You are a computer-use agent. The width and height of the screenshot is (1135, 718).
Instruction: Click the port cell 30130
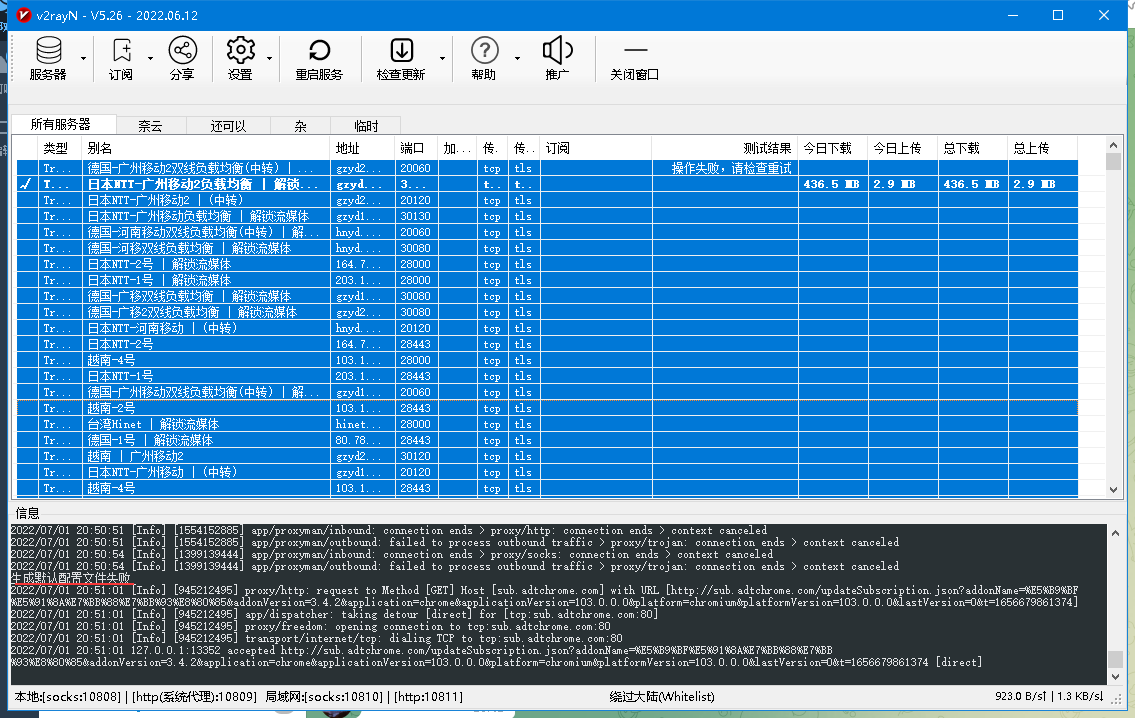[x=415, y=216]
